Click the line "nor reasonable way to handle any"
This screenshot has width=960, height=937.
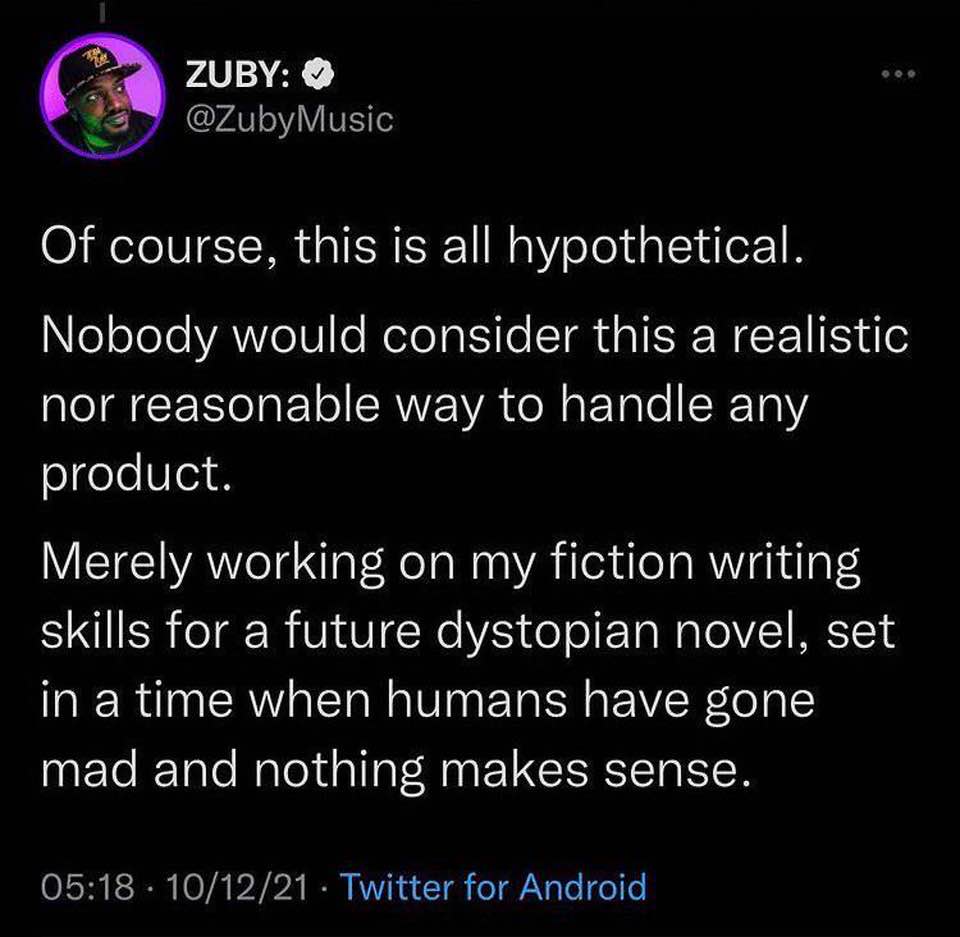coord(421,406)
